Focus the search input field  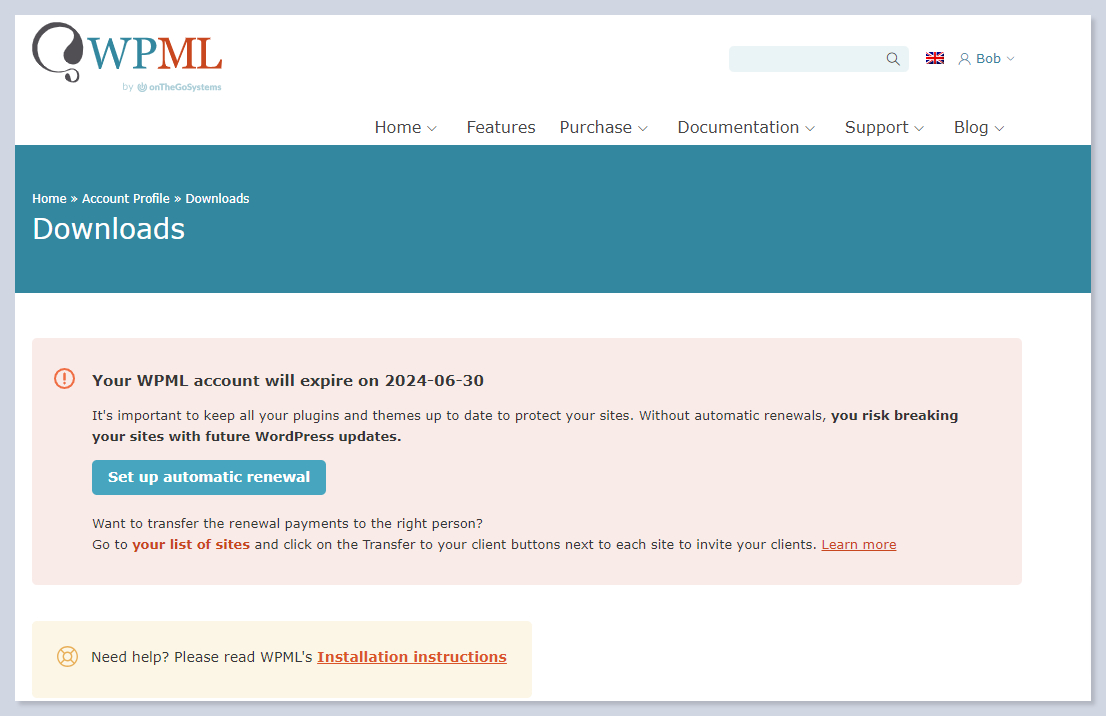805,59
